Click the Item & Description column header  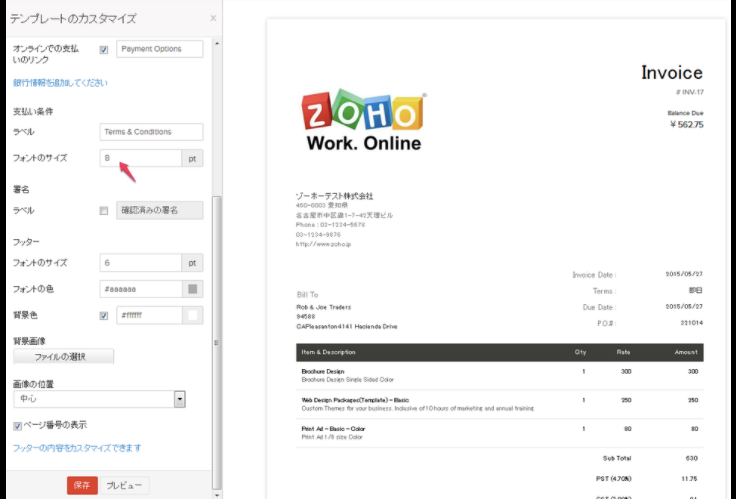328,352
